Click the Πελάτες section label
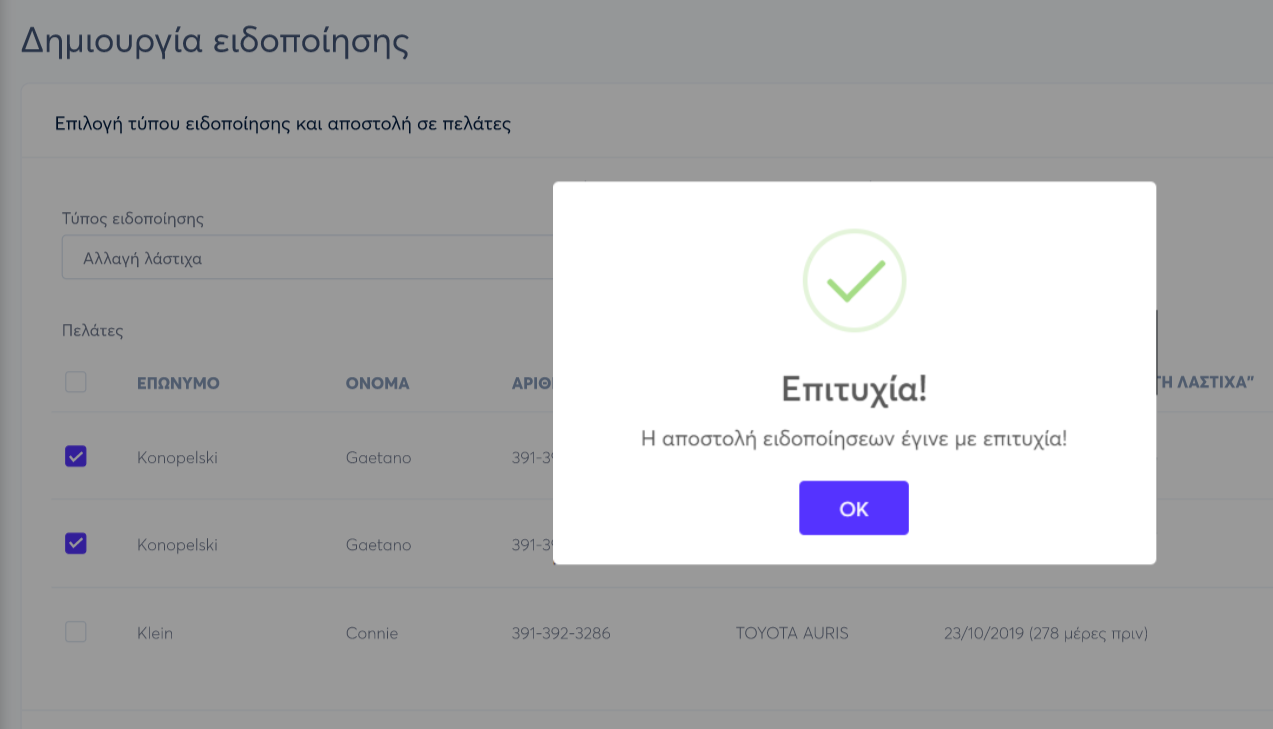 (92, 330)
